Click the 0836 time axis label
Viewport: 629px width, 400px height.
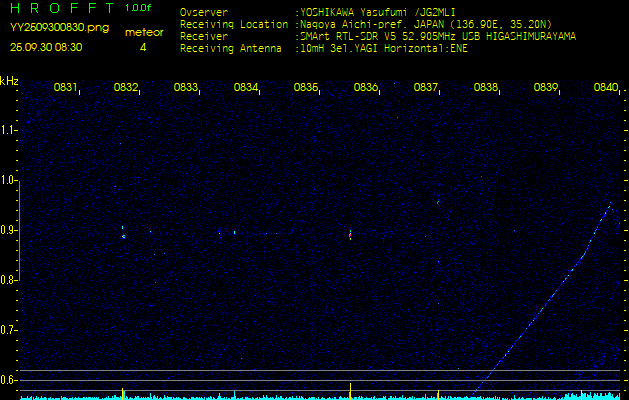(x=365, y=87)
